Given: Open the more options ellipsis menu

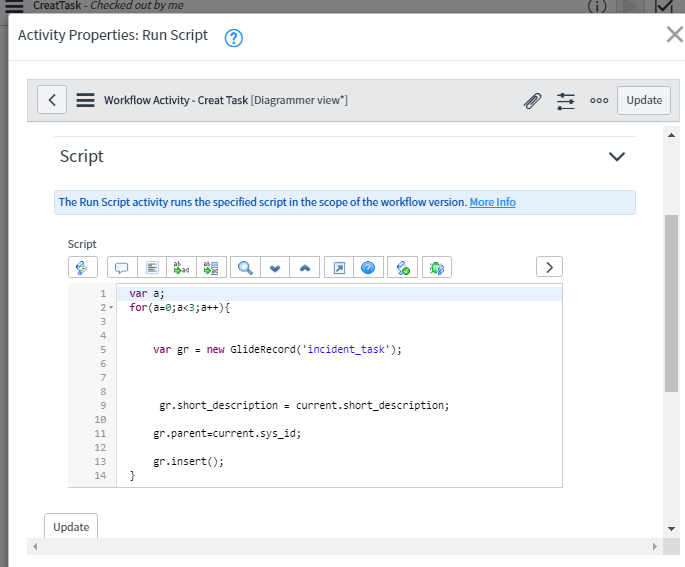Looking at the screenshot, I should pyautogui.click(x=599, y=100).
